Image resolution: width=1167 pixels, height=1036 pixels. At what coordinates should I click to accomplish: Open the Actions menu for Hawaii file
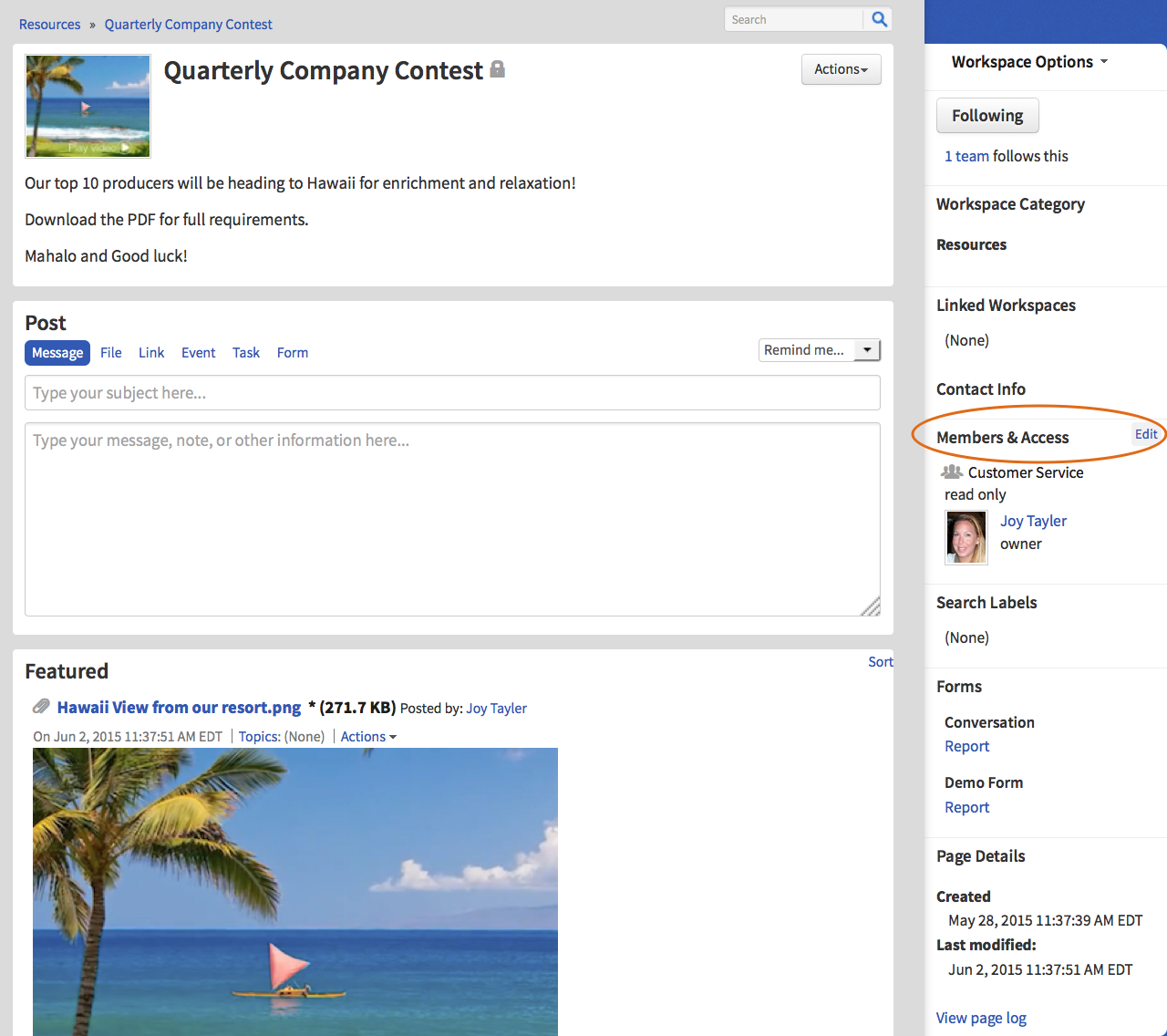click(x=368, y=737)
